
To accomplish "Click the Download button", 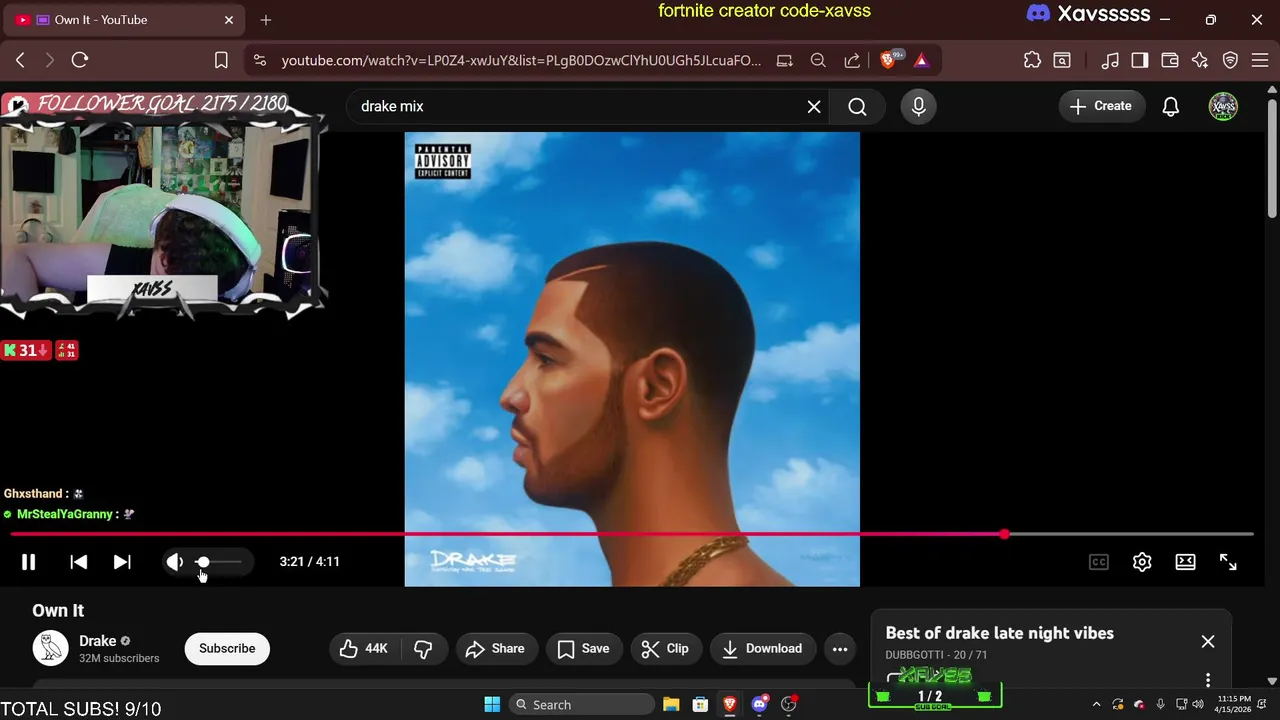I will tap(763, 649).
